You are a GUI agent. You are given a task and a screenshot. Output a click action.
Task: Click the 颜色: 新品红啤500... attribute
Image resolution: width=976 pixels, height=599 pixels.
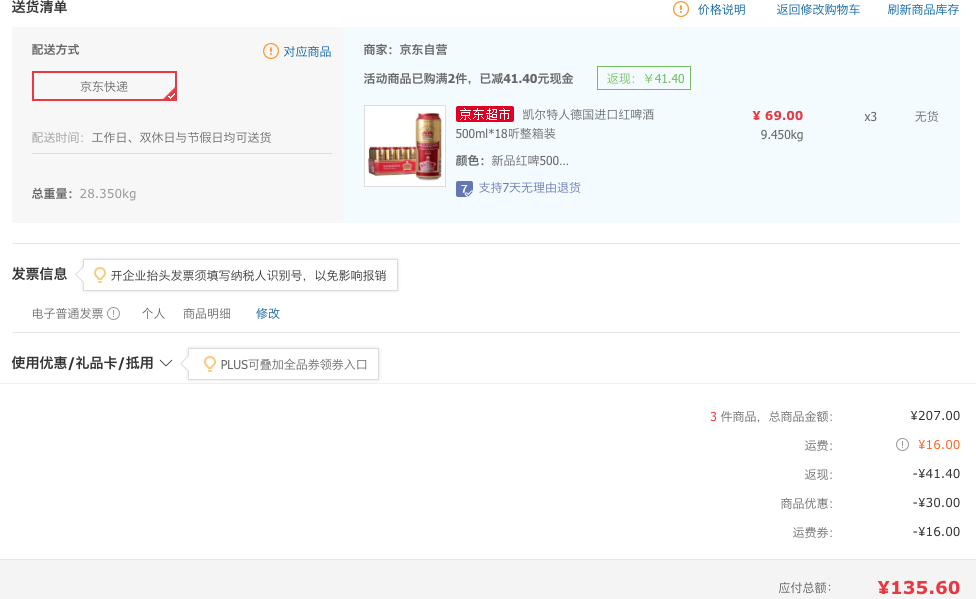click(512, 161)
